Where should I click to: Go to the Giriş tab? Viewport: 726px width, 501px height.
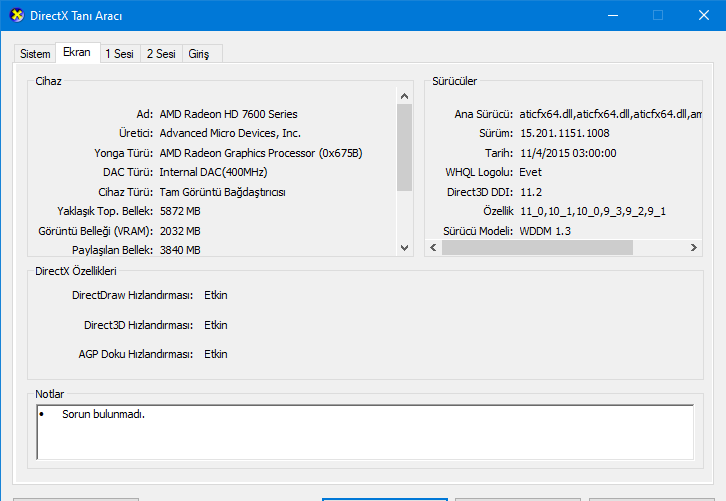[x=199, y=54]
